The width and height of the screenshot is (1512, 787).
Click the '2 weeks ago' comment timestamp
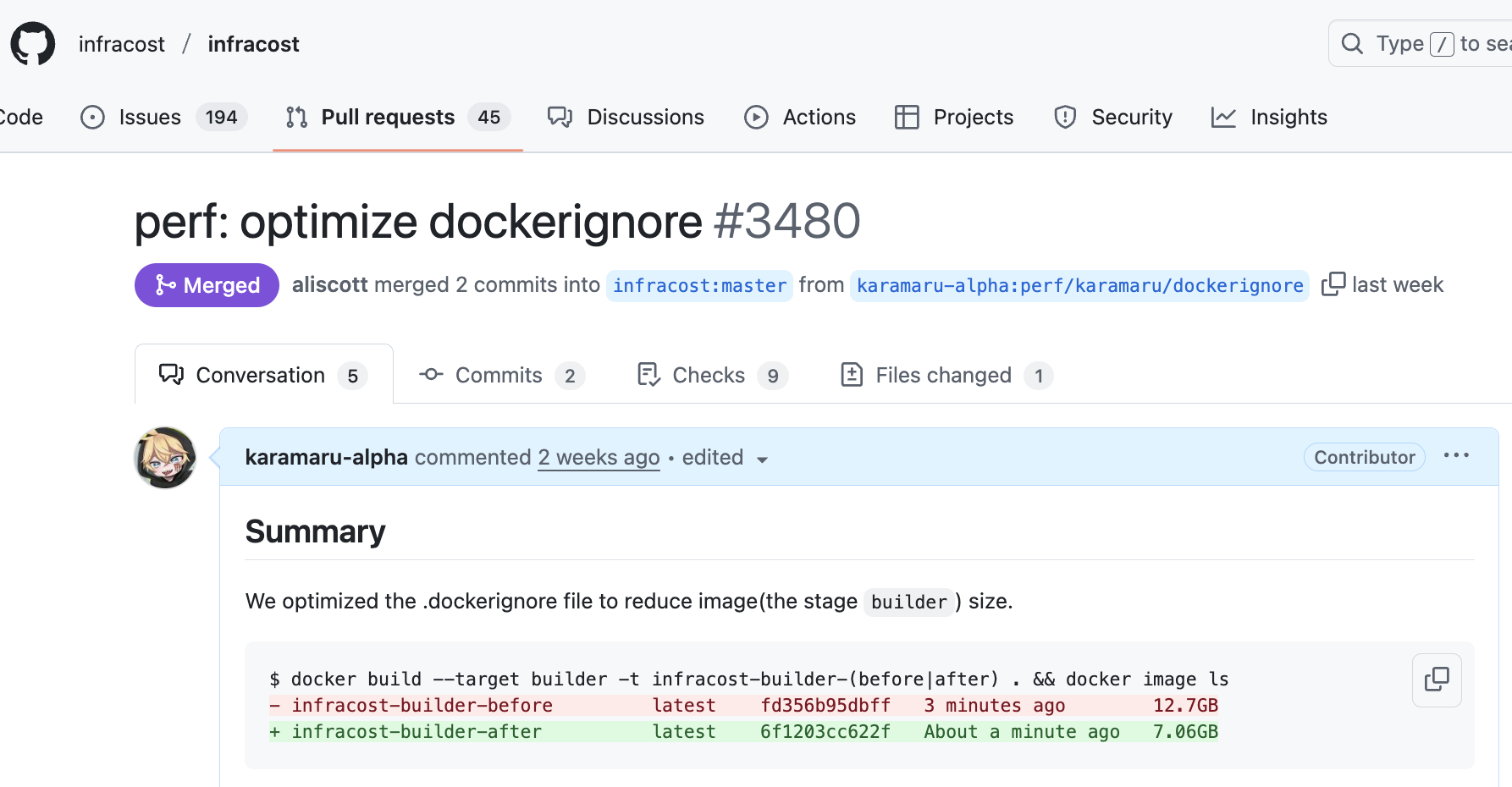tap(599, 457)
